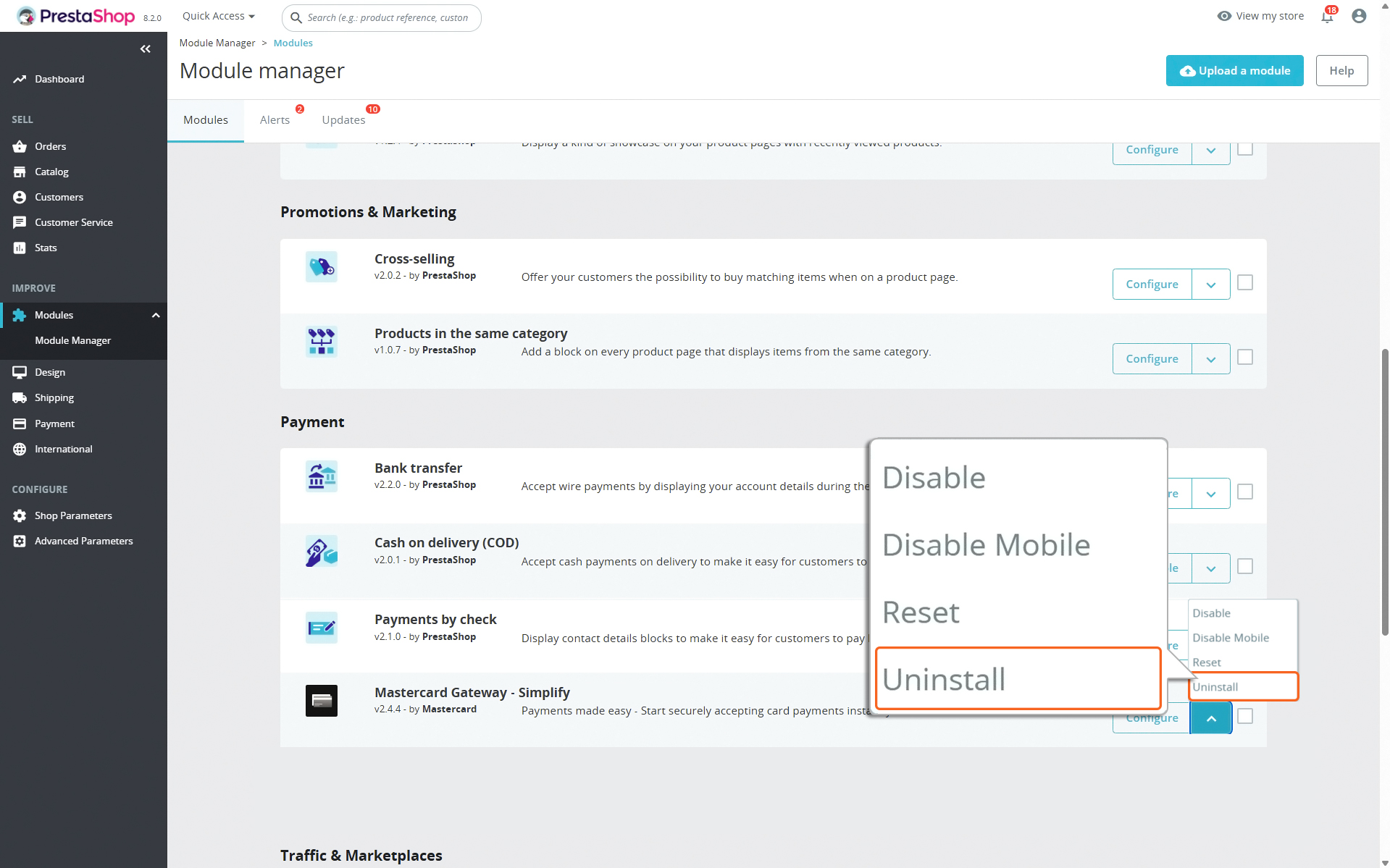
Task: Open the user profile avatar
Action: (x=1359, y=16)
